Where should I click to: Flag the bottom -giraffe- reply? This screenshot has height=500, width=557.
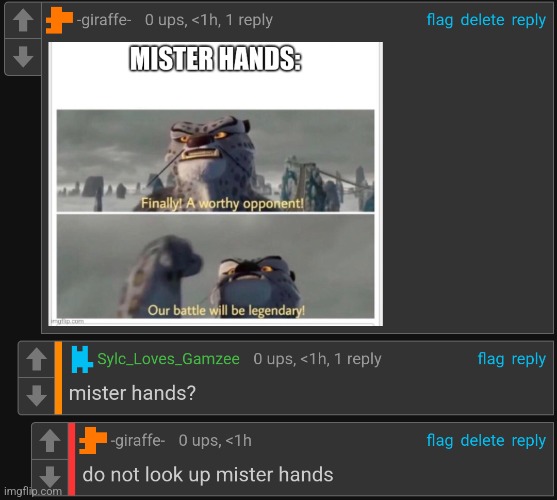tap(440, 441)
